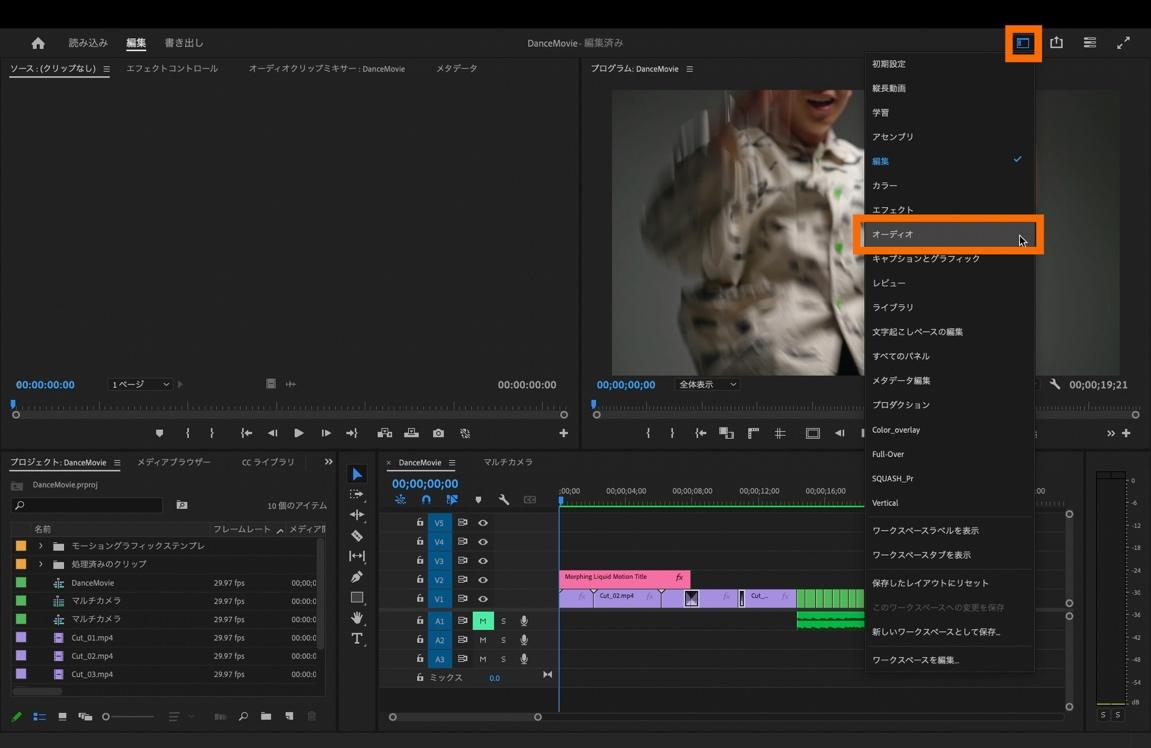Image resolution: width=1151 pixels, height=748 pixels.
Task: Select the Pen tool
Action: [357, 577]
